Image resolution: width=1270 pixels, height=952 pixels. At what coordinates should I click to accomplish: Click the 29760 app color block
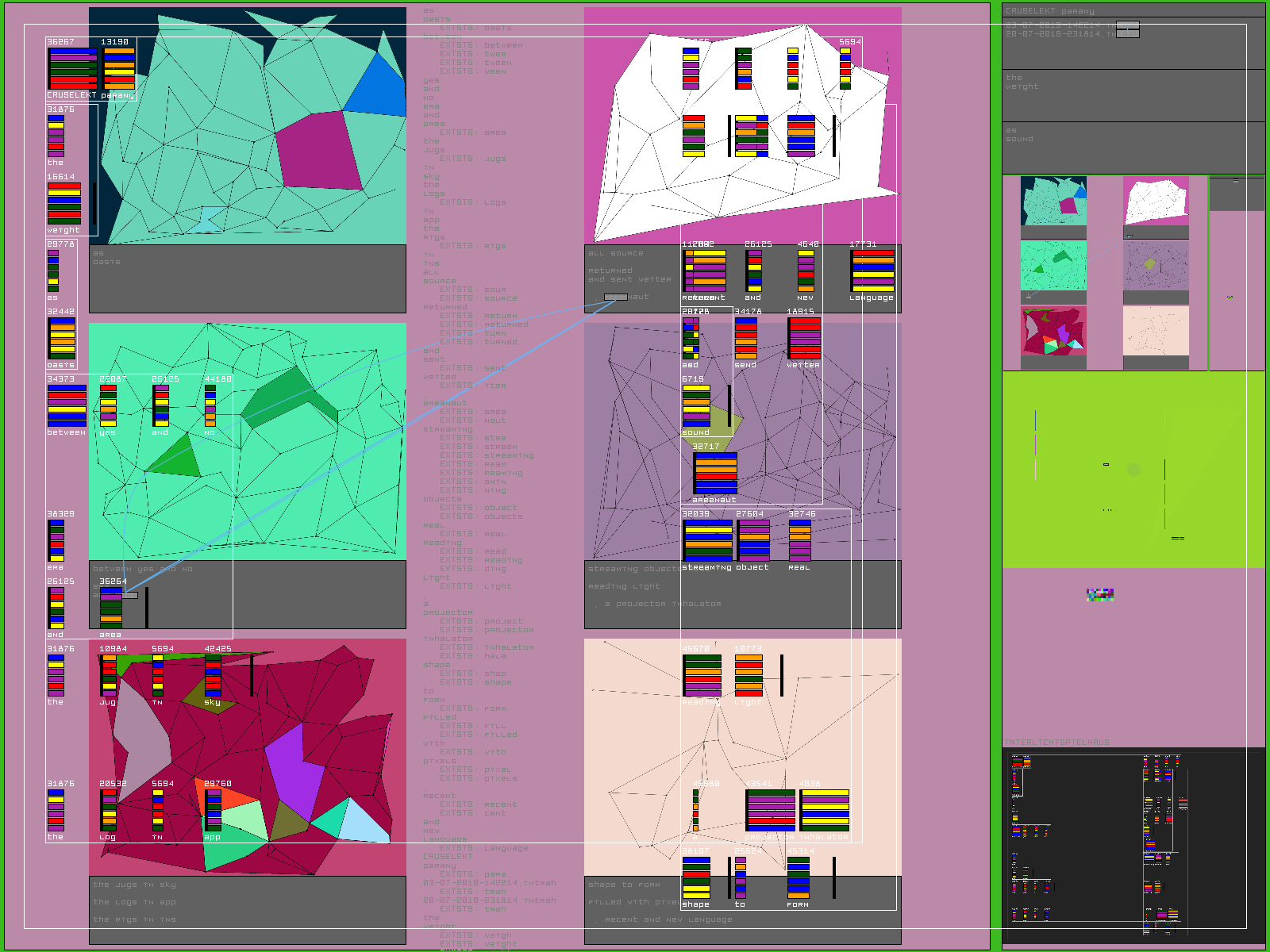[x=214, y=811]
